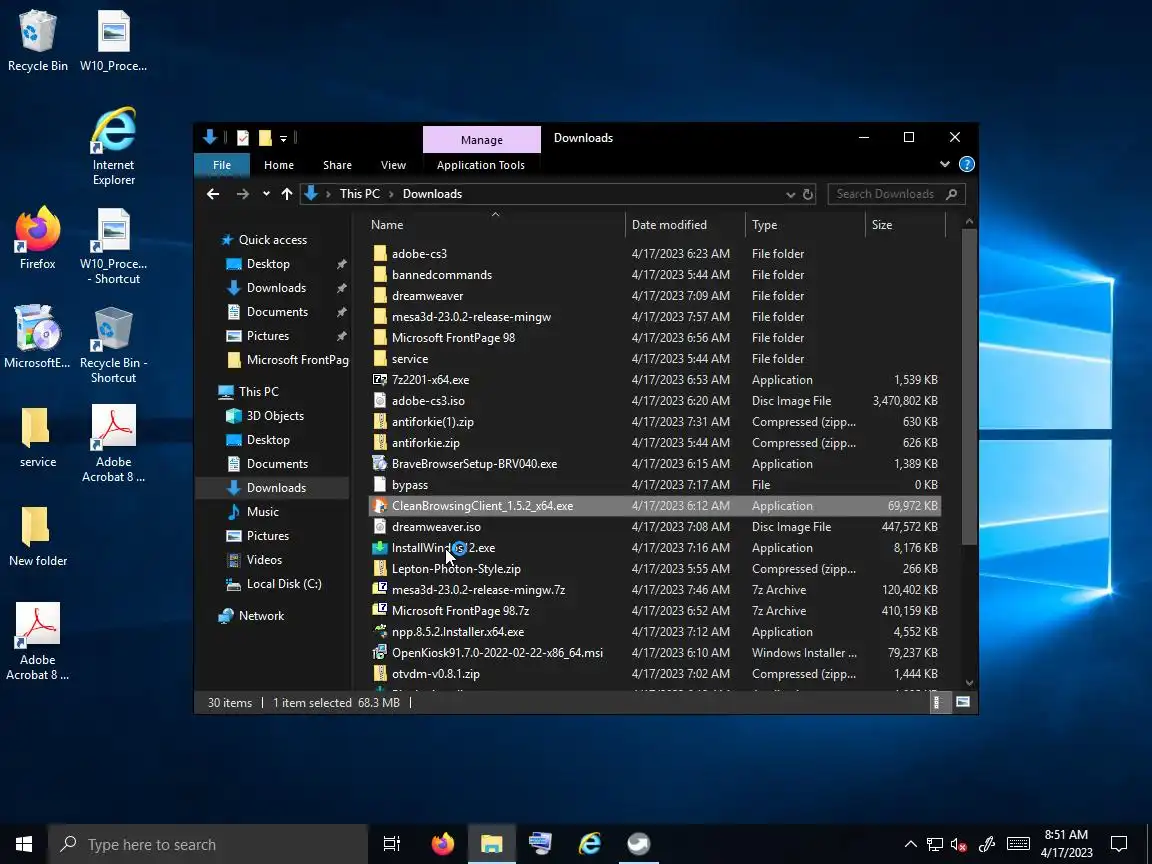Switch to the View ribbon tab
Viewport: 1152px width, 864px height.
tap(393, 165)
